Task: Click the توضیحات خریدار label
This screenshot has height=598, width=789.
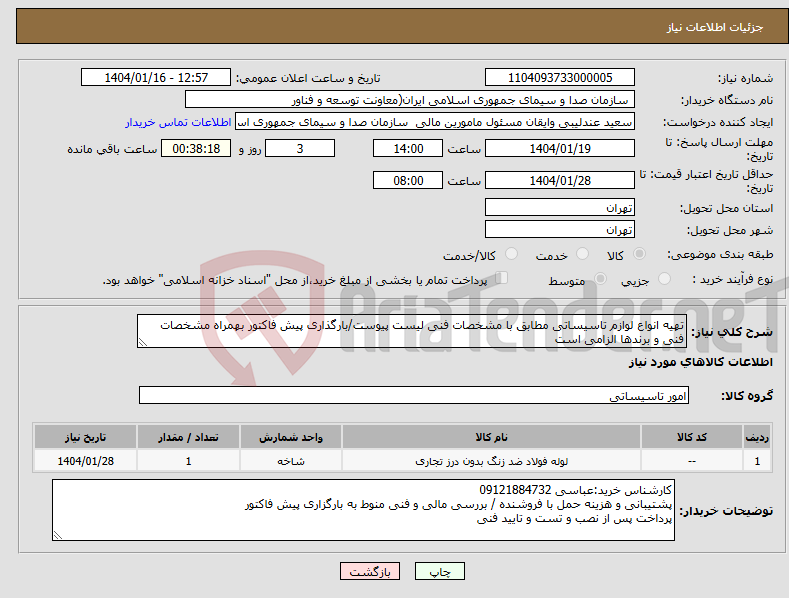Action: (x=726, y=511)
